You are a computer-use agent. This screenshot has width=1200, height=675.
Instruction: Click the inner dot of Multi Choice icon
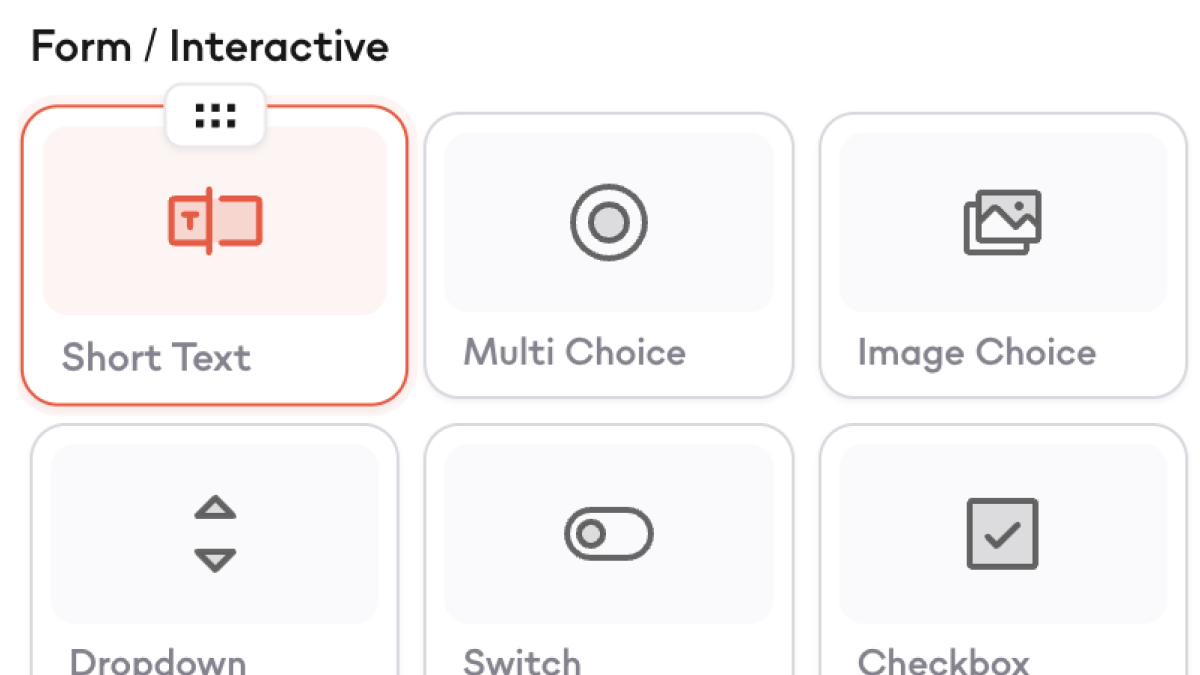608,222
